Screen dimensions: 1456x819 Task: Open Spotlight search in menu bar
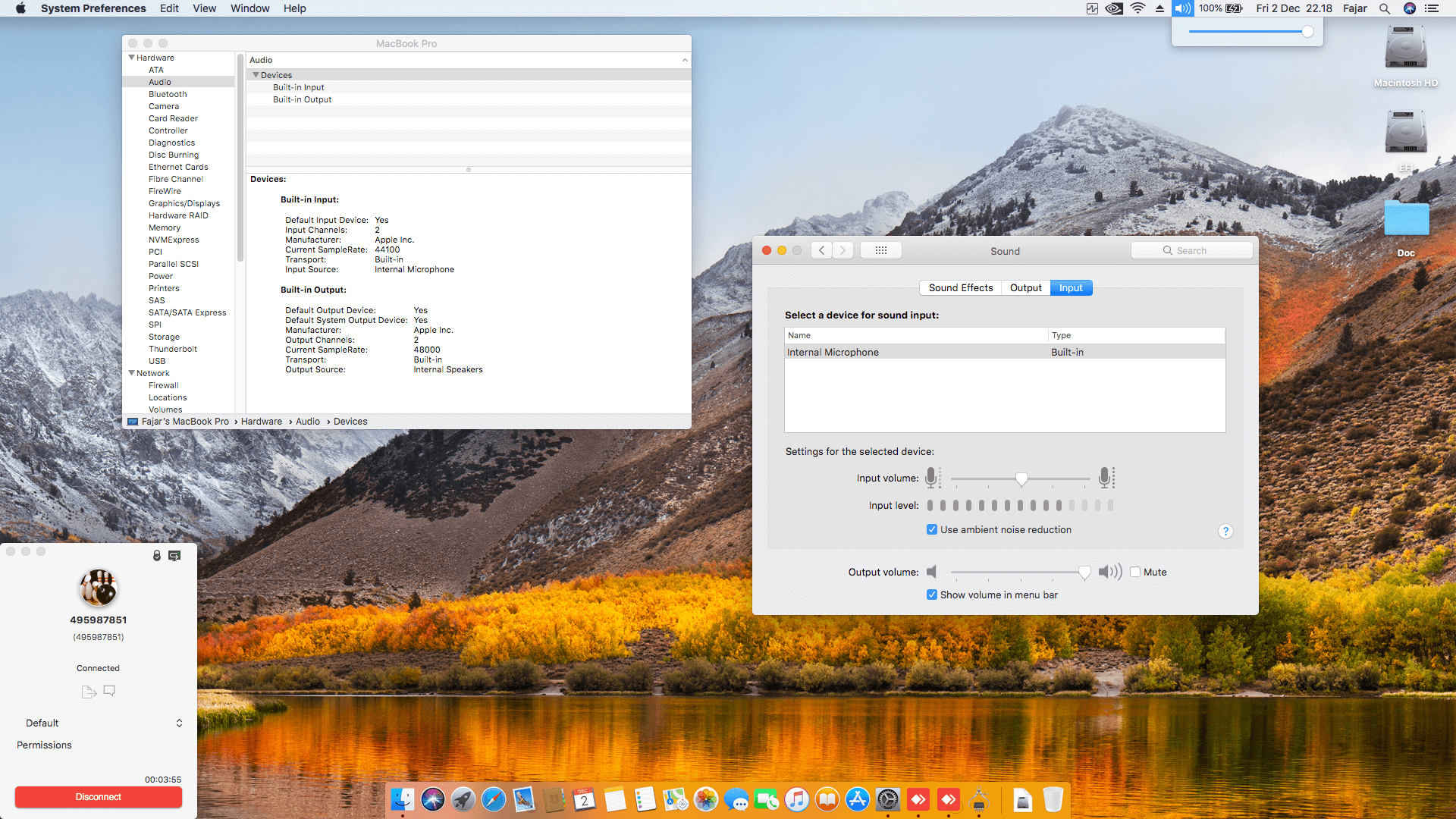click(x=1384, y=8)
